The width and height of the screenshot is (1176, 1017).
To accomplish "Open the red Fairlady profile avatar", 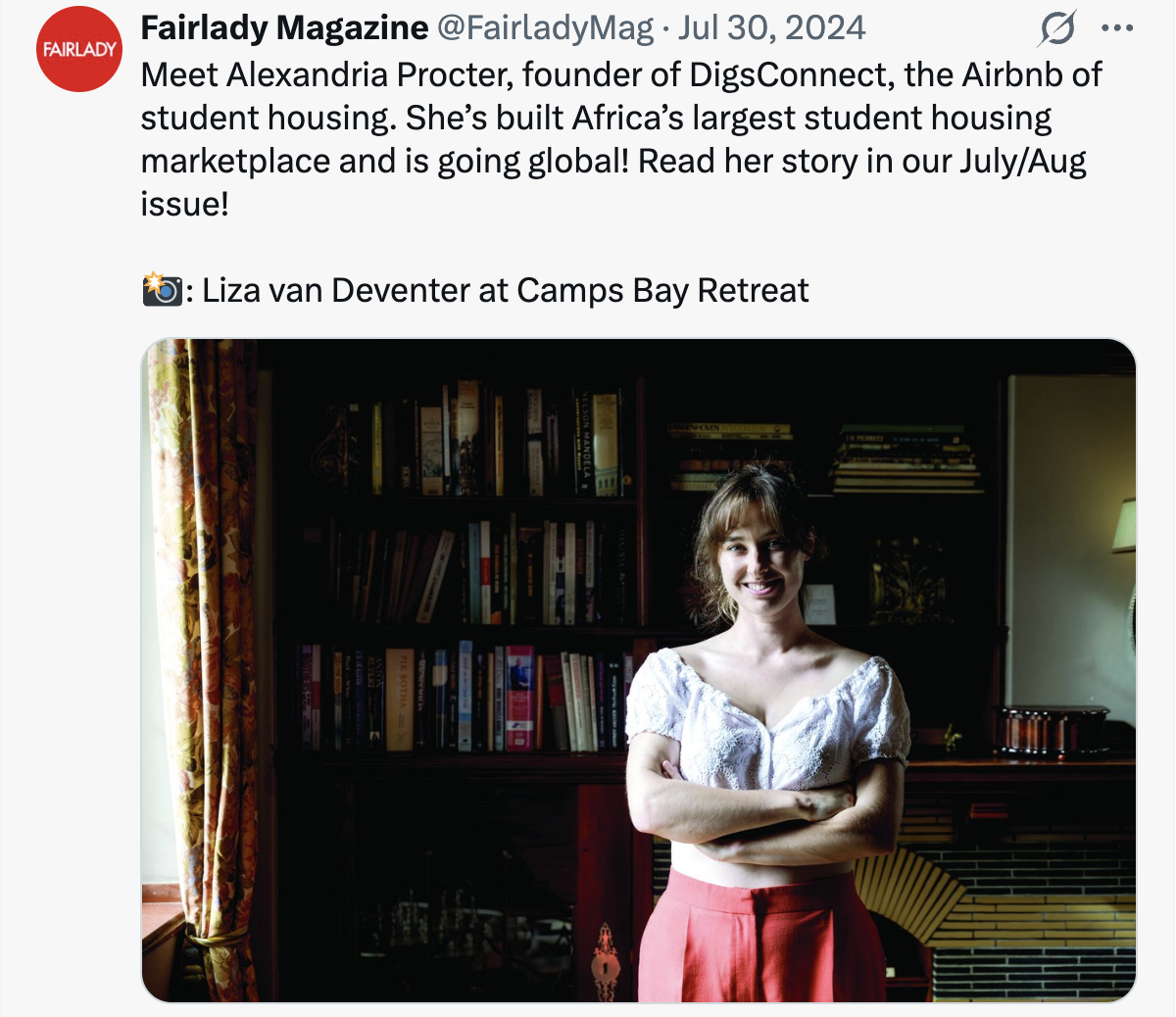I will pos(79,49).
